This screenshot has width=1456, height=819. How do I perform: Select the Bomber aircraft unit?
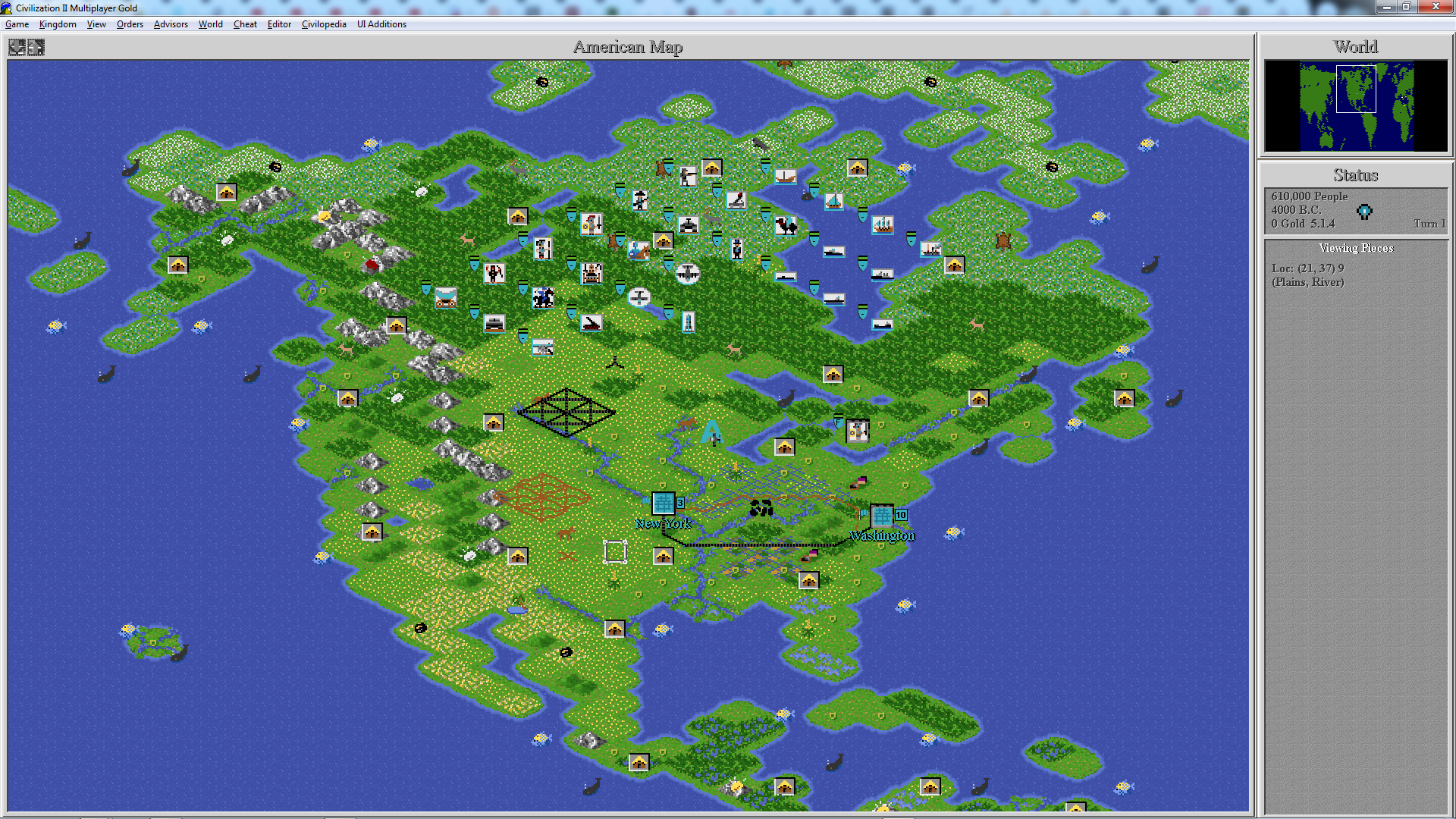click(x=688, y=274)
